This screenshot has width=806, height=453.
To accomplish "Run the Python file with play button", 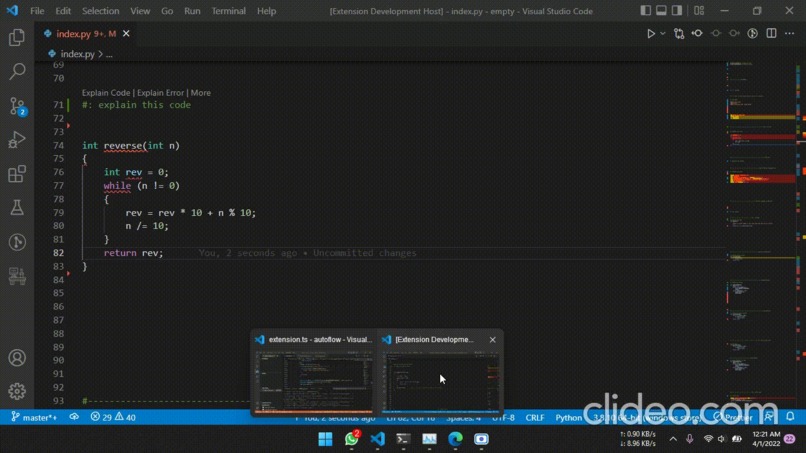I will [x=651, y=33].
